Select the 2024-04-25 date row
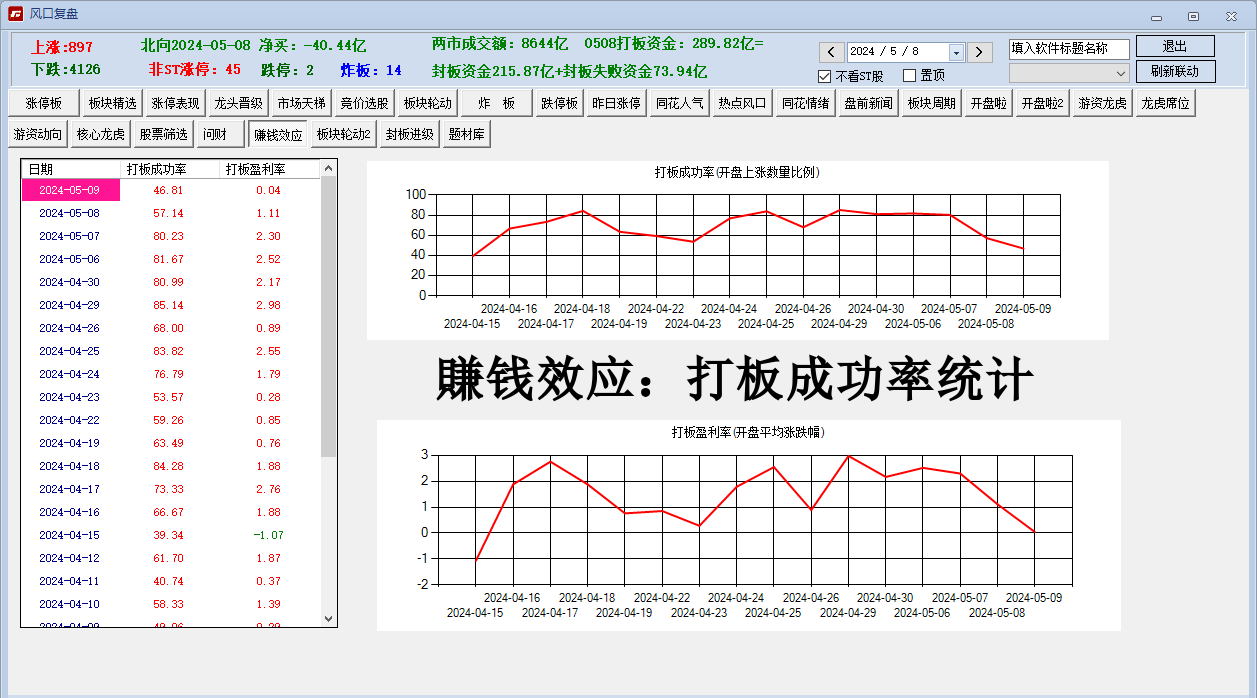 coord(170,351)
